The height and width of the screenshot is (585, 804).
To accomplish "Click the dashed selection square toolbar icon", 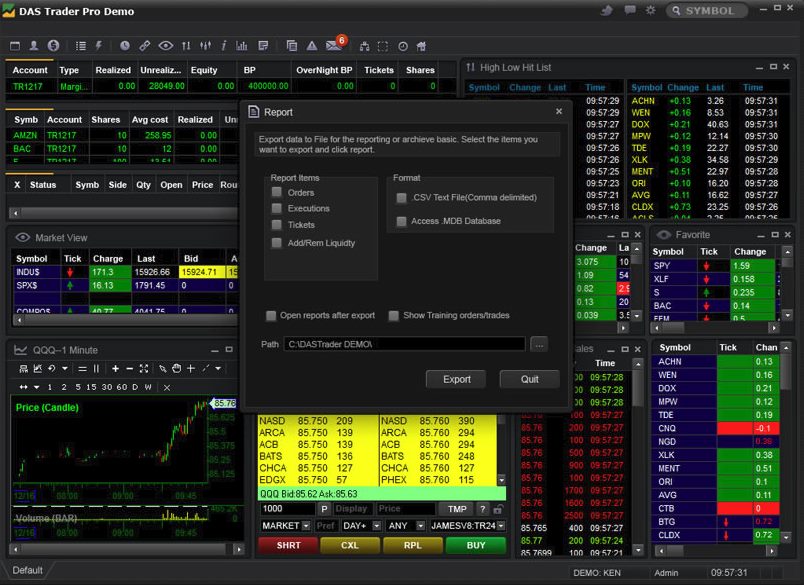I will pos(383,46).
